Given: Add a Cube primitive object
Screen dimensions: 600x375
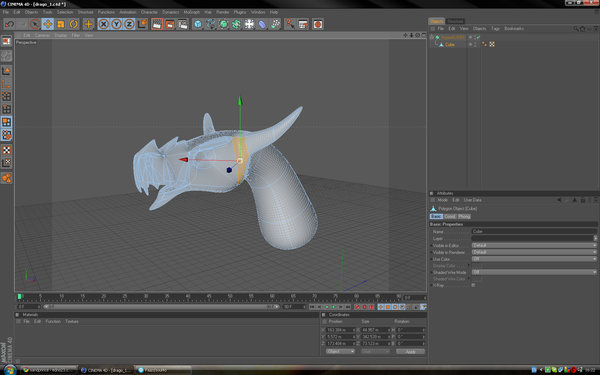Looking at the screenshot, I should 197,24.
